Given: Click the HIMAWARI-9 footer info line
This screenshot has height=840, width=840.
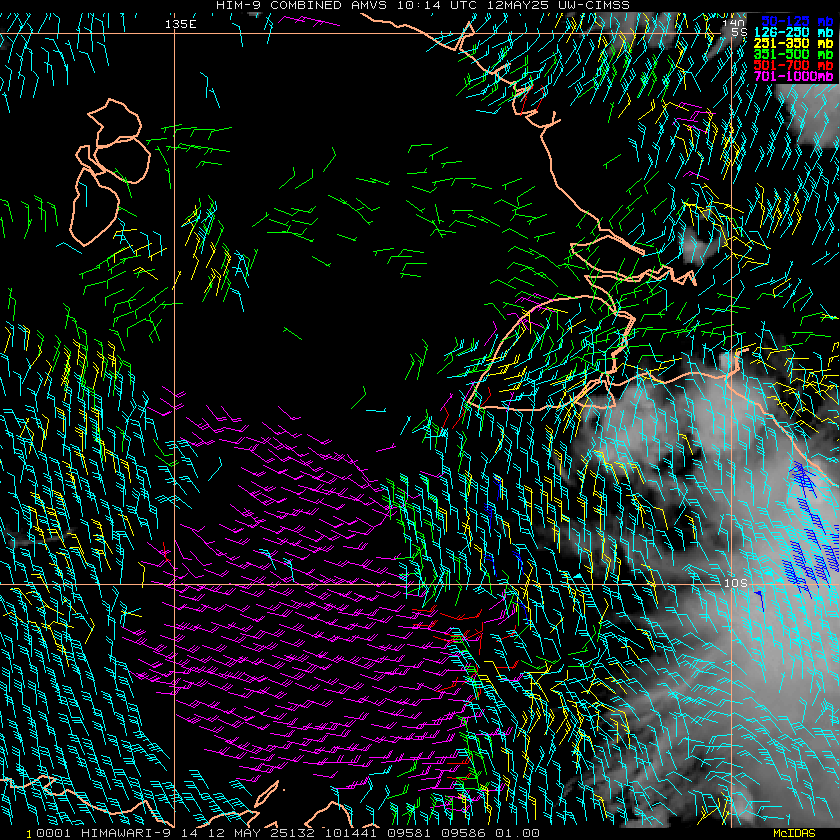Looking at the screenshot, I should tap(288, 834).
